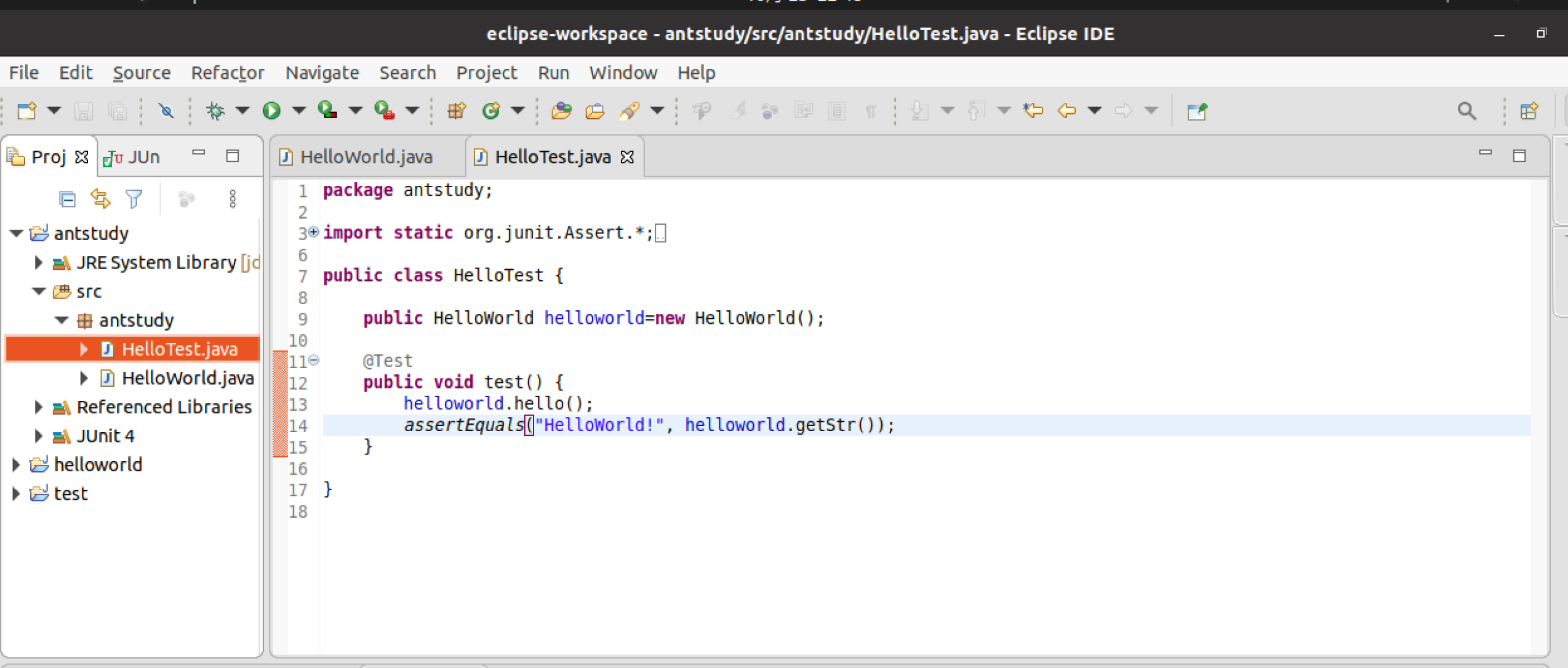Click the magnifier Quick Access search icon
Viewport: 1568px width, 668px height.
click(x=1467, y=111)
